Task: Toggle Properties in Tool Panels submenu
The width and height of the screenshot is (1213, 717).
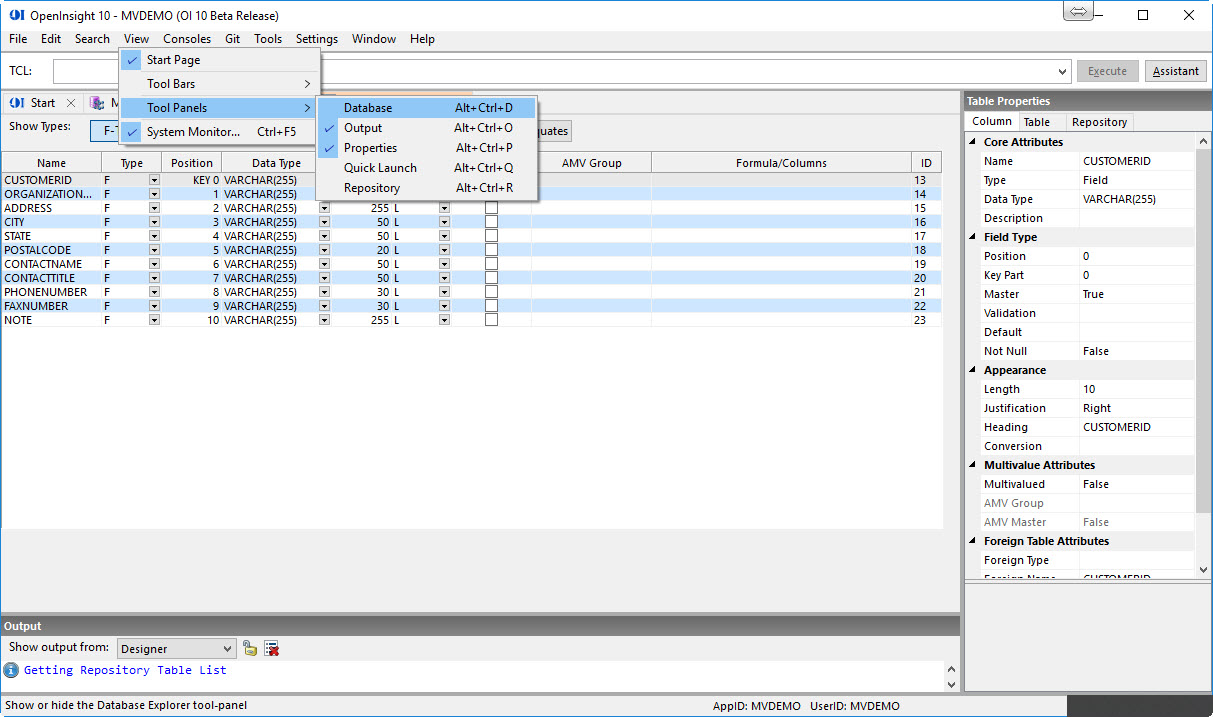Action: click(427, 148)
